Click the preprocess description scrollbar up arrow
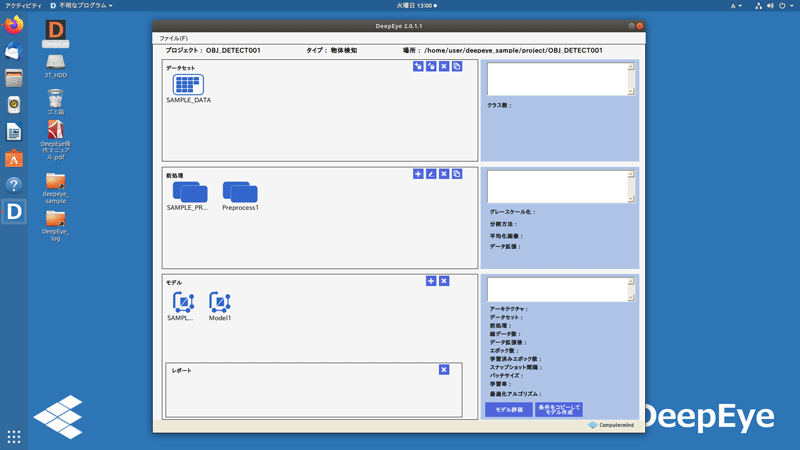This screenshot has height=450, width=800. (631, 174)
